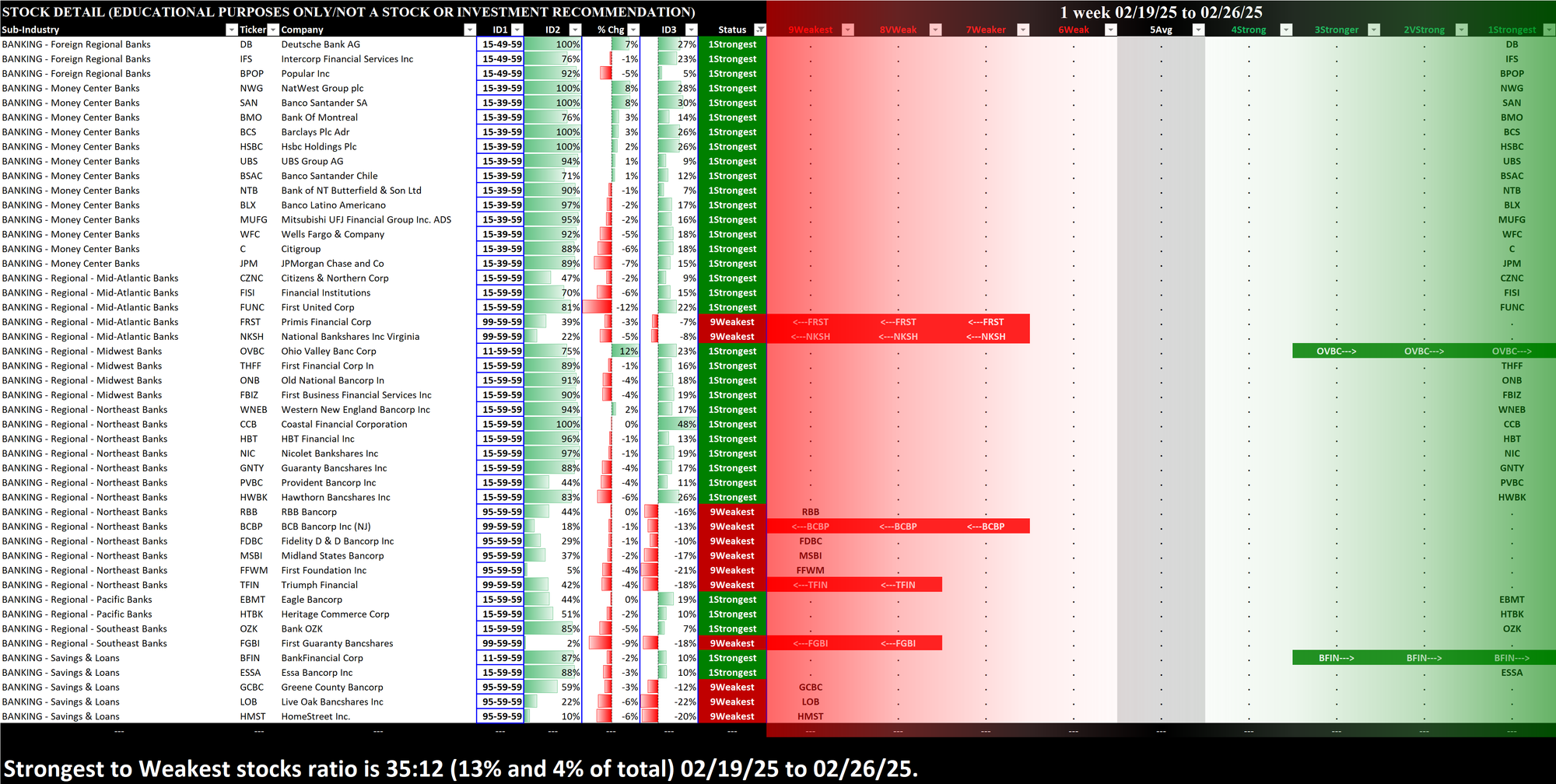
Task: Open the 6Weak column filter dropdown
Action: point(1111,30)
